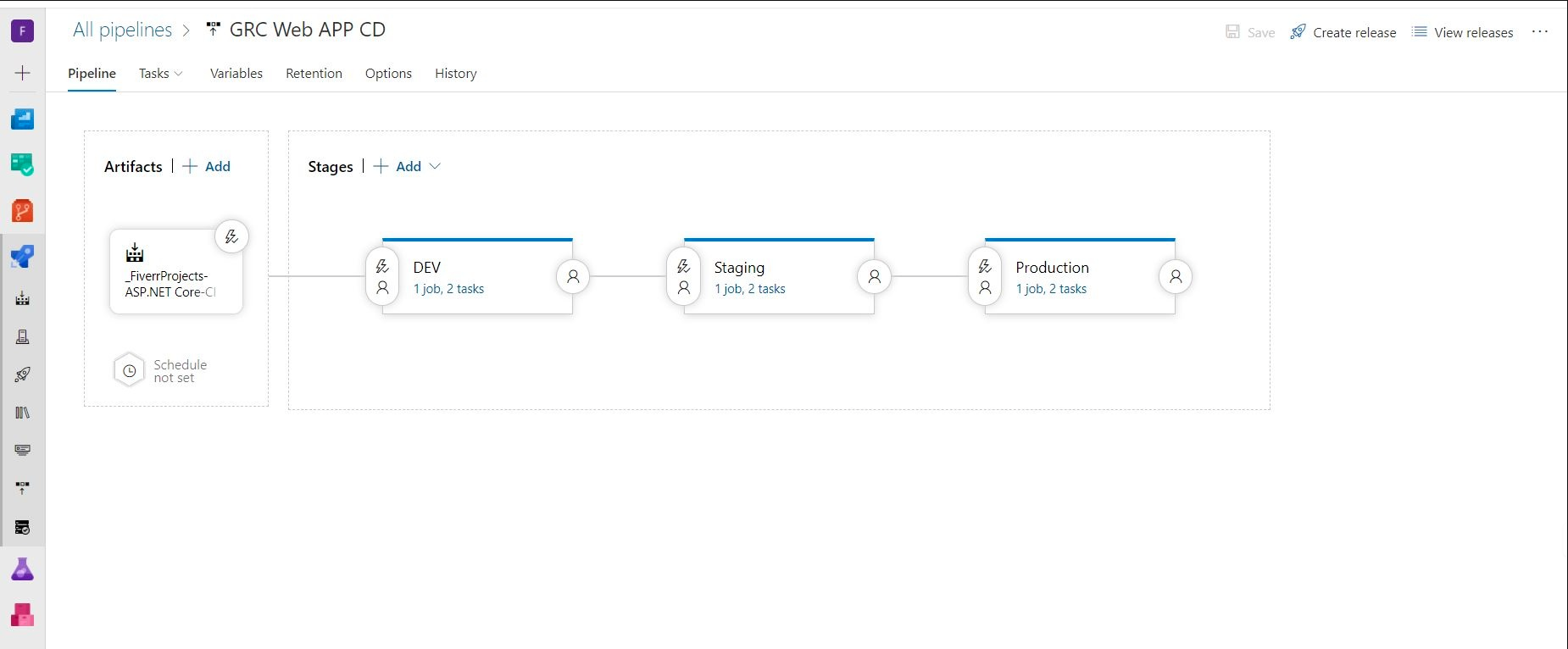
Task: Click the GRC Web APP CD pipeline title
Action: point(308,30)
